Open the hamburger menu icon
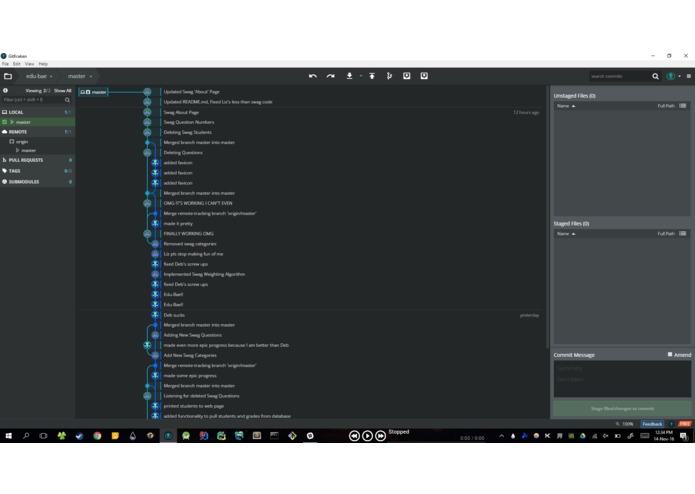The height and width of the screenshot is (494, 695). (x=688, y=76)
